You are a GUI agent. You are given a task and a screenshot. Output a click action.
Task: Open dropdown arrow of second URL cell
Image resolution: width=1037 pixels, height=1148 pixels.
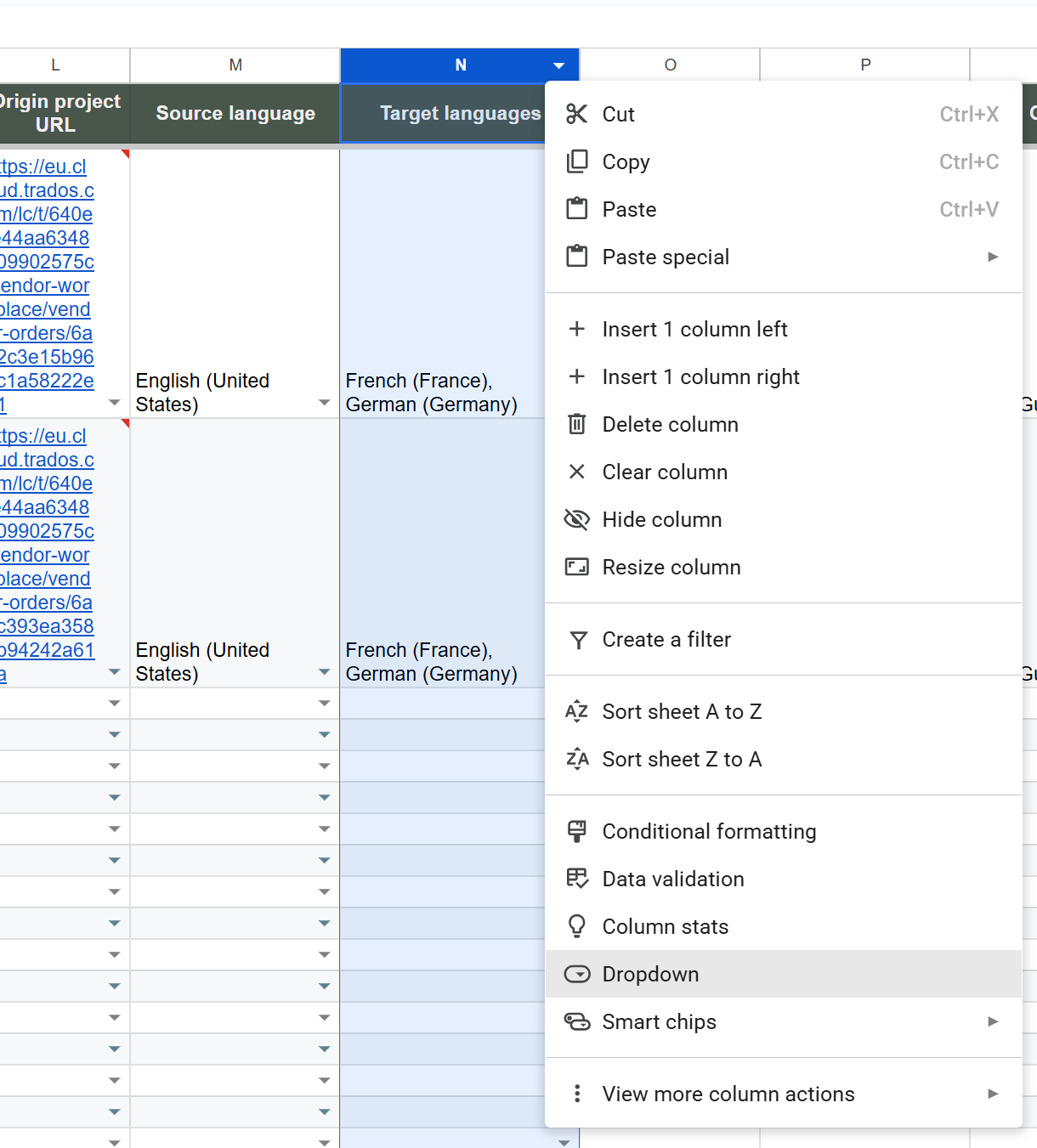click(114, 672)
